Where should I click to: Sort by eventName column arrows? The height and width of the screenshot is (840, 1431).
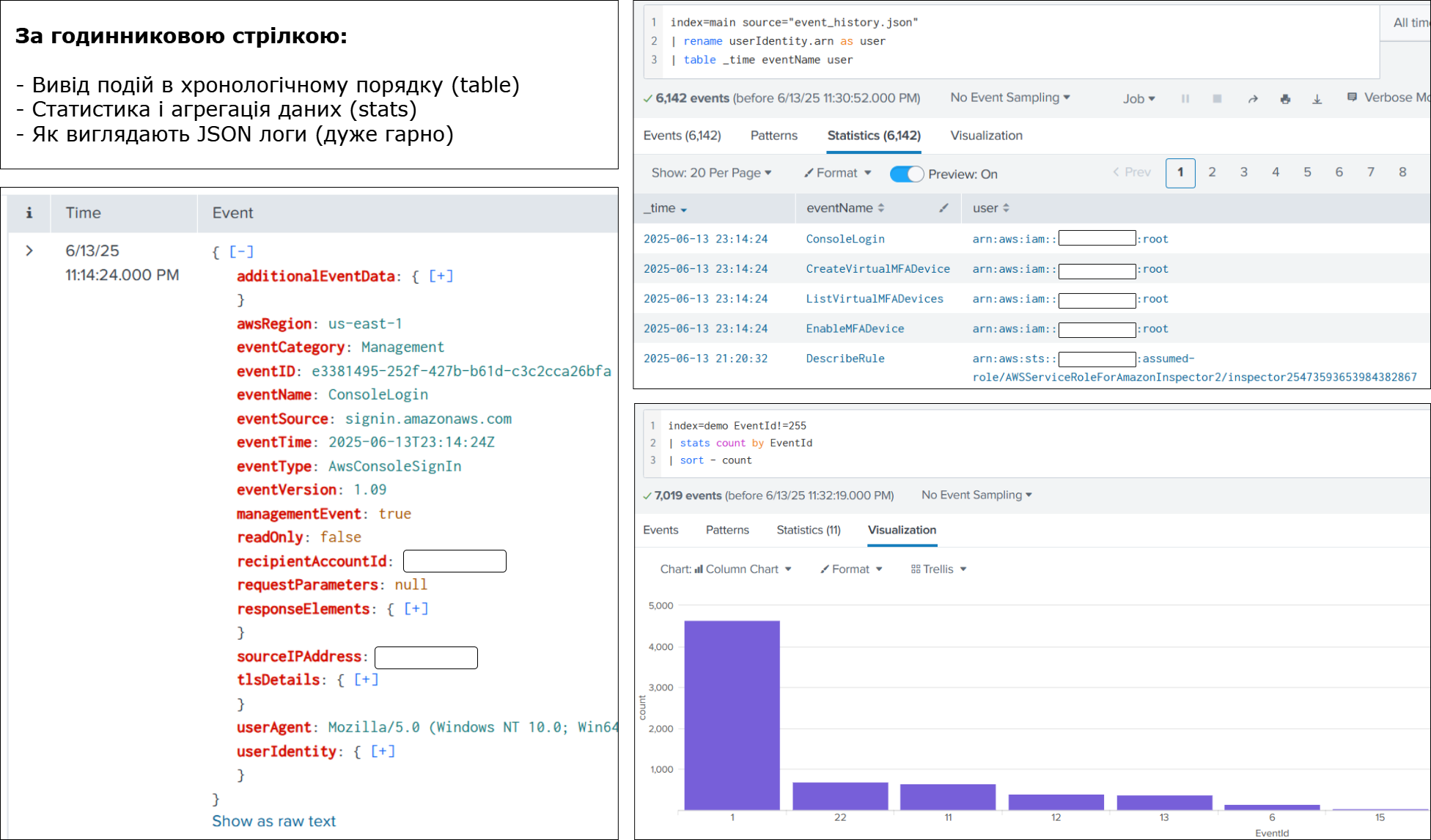[881, 208]
